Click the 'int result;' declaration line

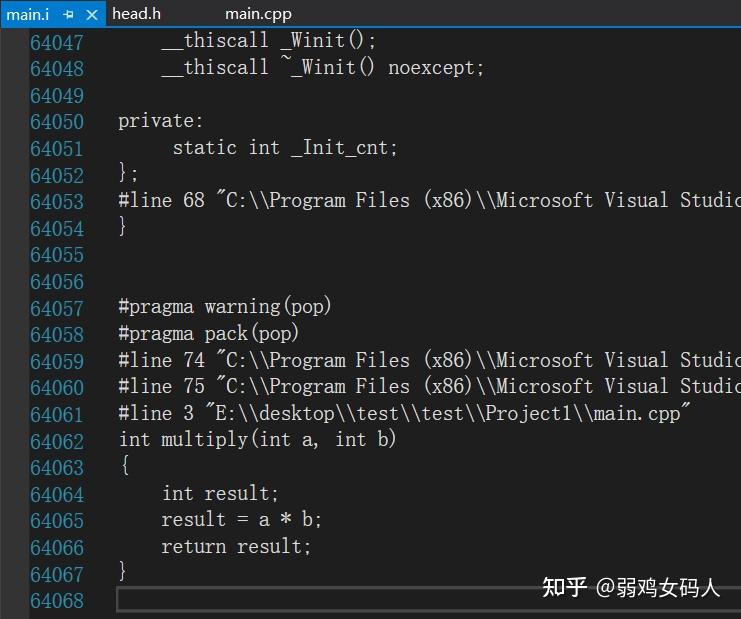tap(220, 493)
